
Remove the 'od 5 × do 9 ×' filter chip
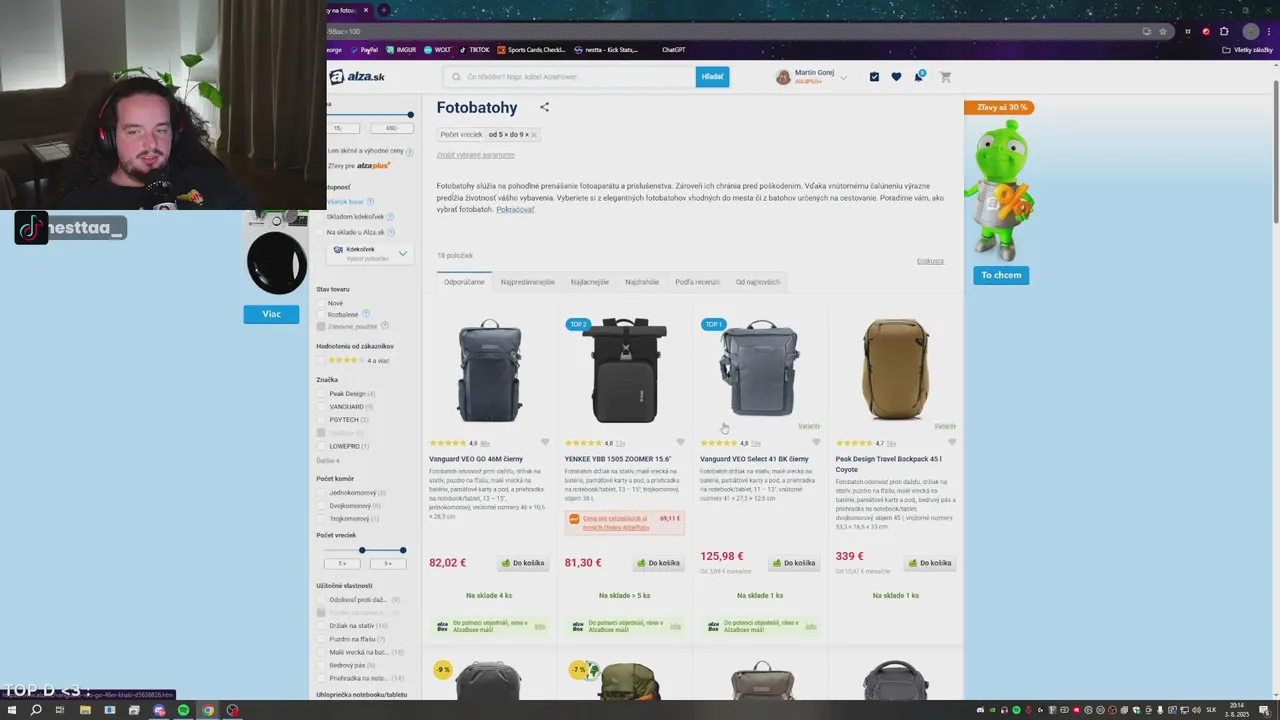click(x=534, y=134)
